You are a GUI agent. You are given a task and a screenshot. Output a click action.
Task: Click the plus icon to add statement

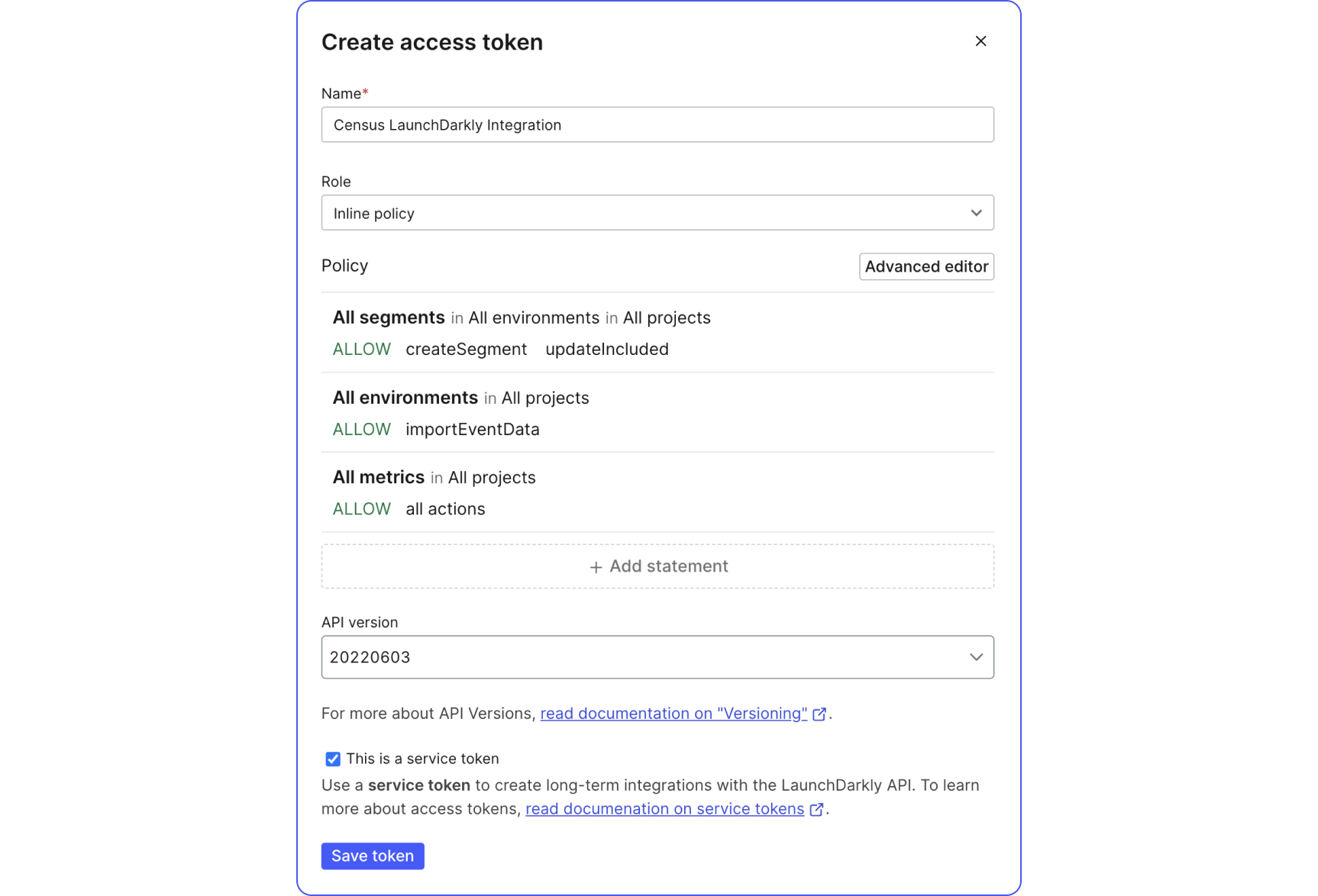click(596, 567)
